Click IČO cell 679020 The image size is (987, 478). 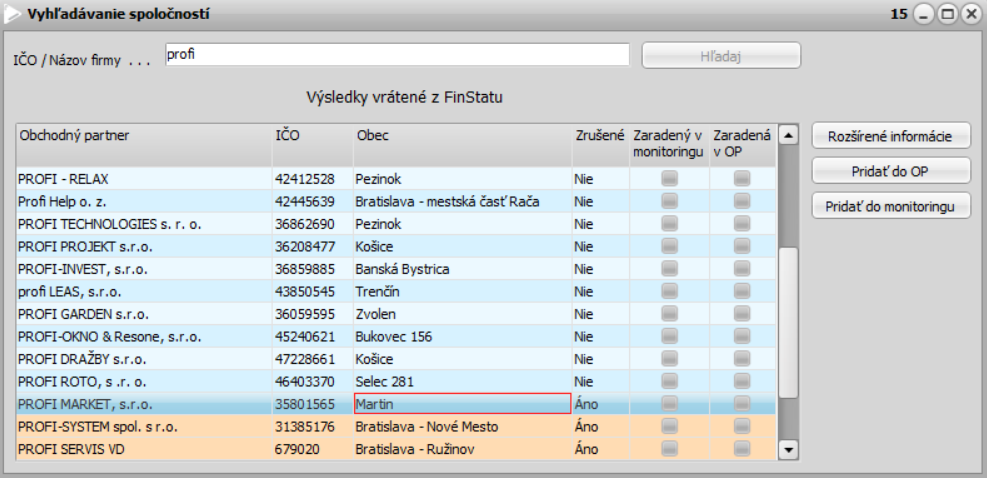click(313, 450)
